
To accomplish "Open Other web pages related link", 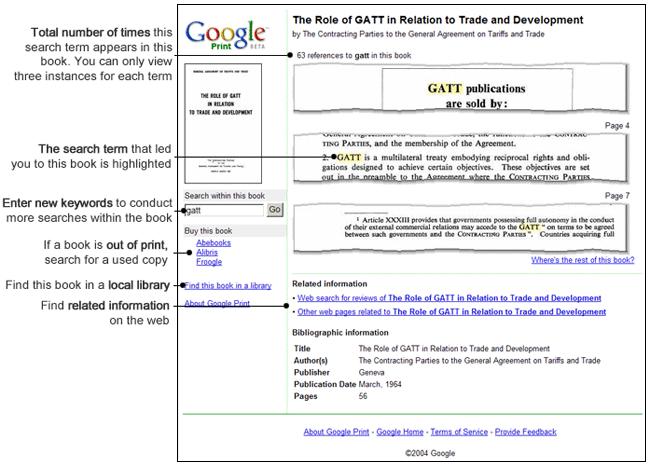I will pos(452,312).
